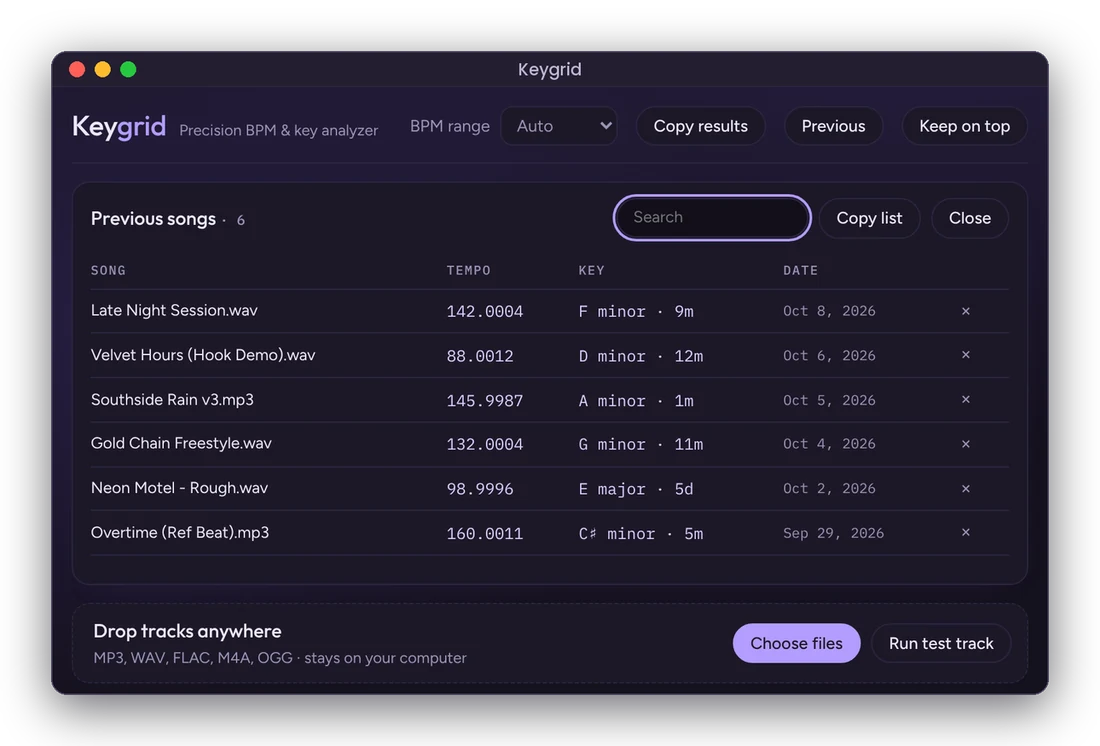This screenshot has width=1100, height=746.
Task: Select Late Night Session.wav song name
Action: point(174,310)
